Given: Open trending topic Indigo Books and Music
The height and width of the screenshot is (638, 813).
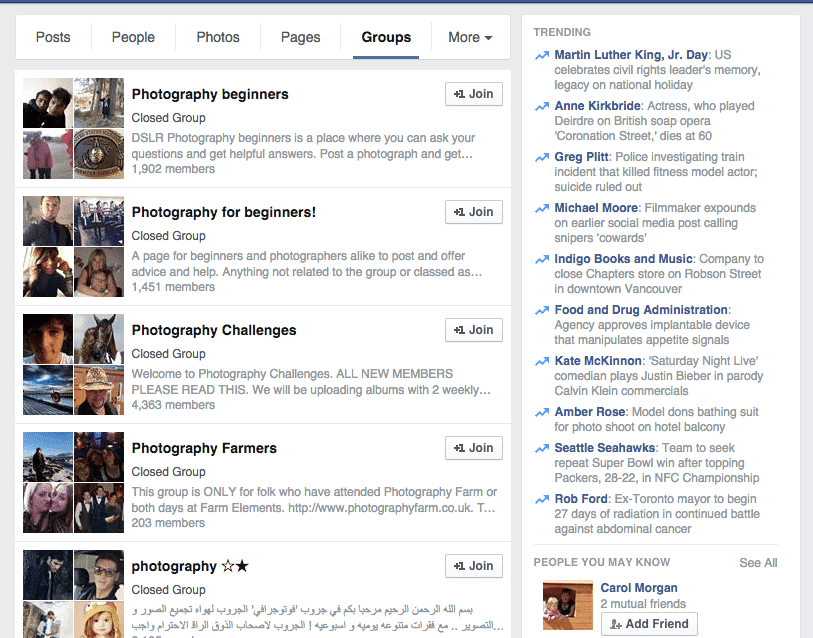Looking at the screenshot, I should 623,259.
